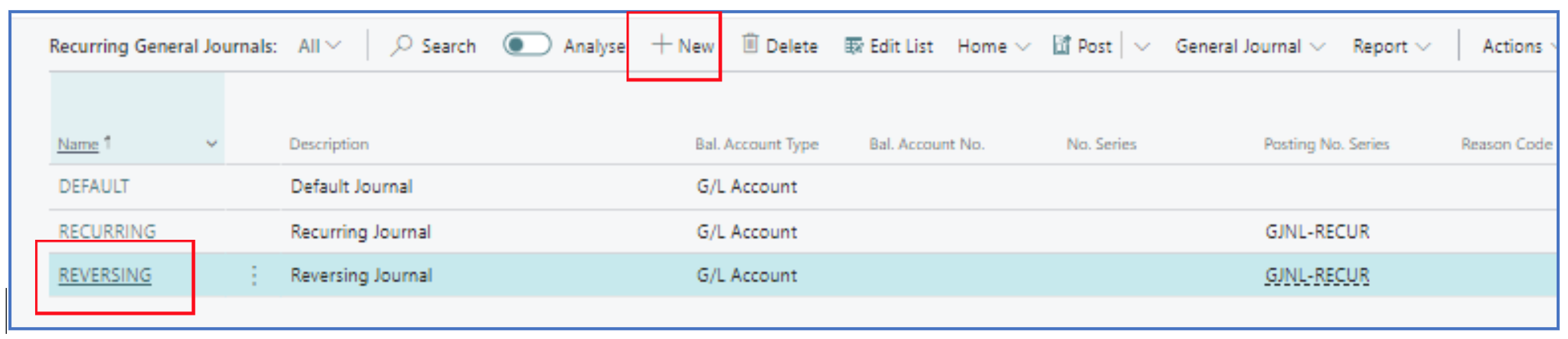
Task: Open the REVERSING journal link
Action: (105, 276)
